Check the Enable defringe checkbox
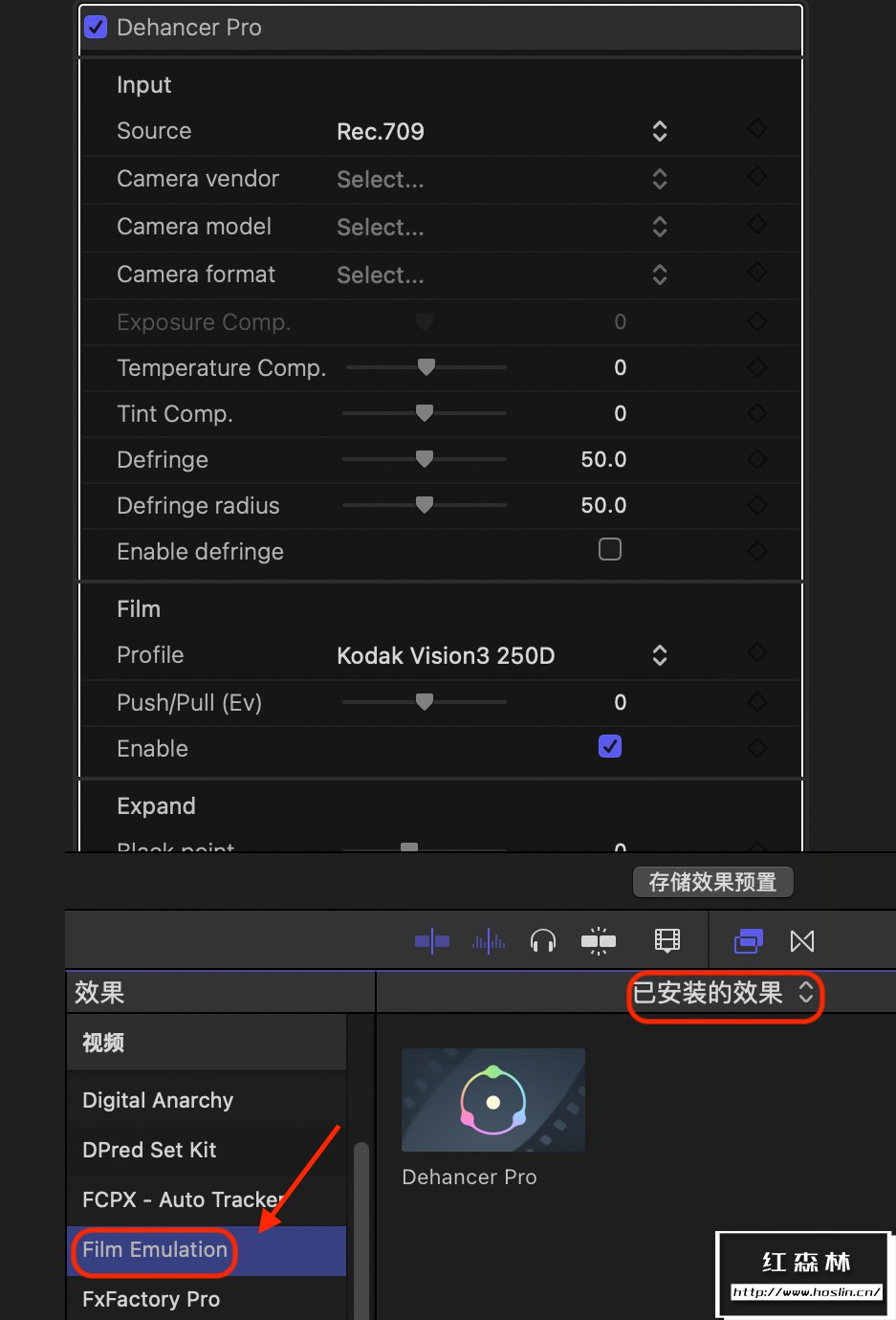Screen dimensions: 896x1320 [x=610, y=549]
